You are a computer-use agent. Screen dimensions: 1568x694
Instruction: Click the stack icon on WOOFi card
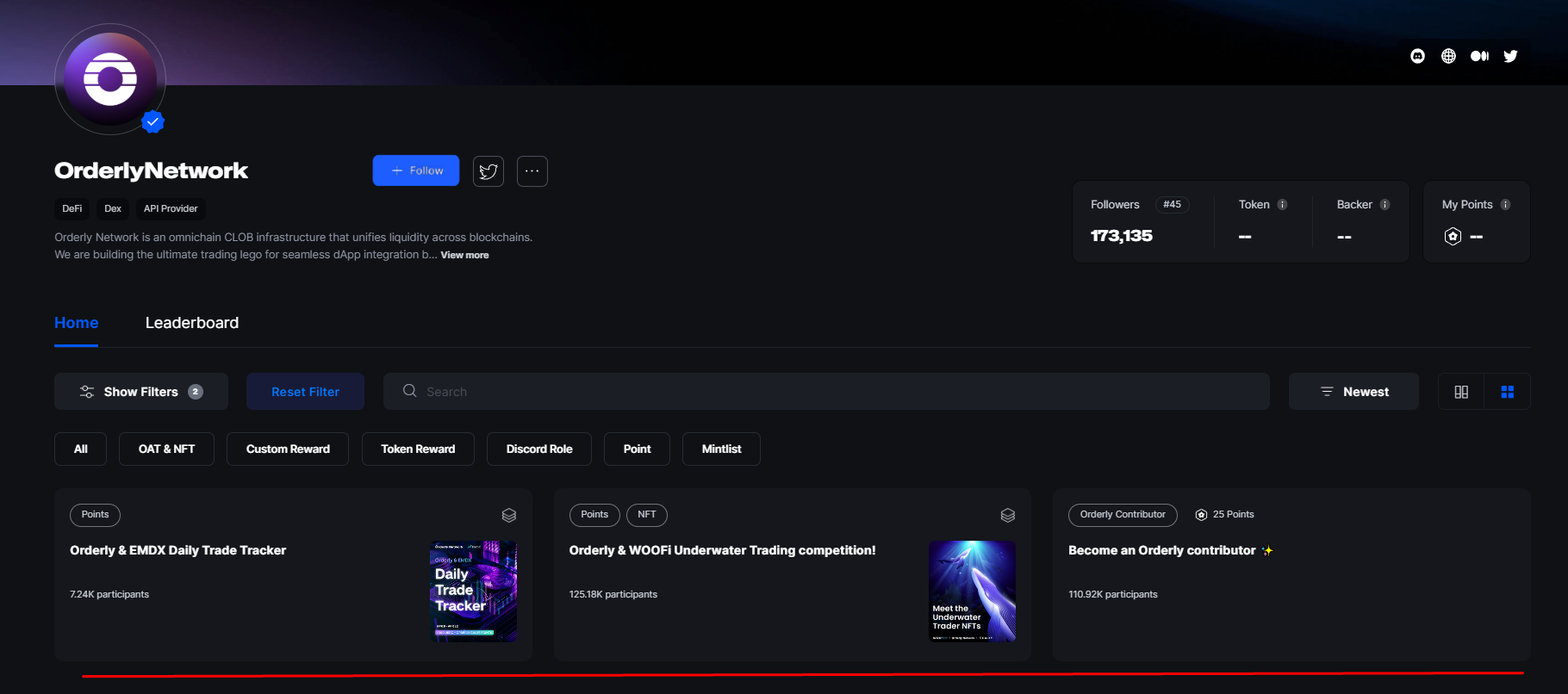point(1008,515)
